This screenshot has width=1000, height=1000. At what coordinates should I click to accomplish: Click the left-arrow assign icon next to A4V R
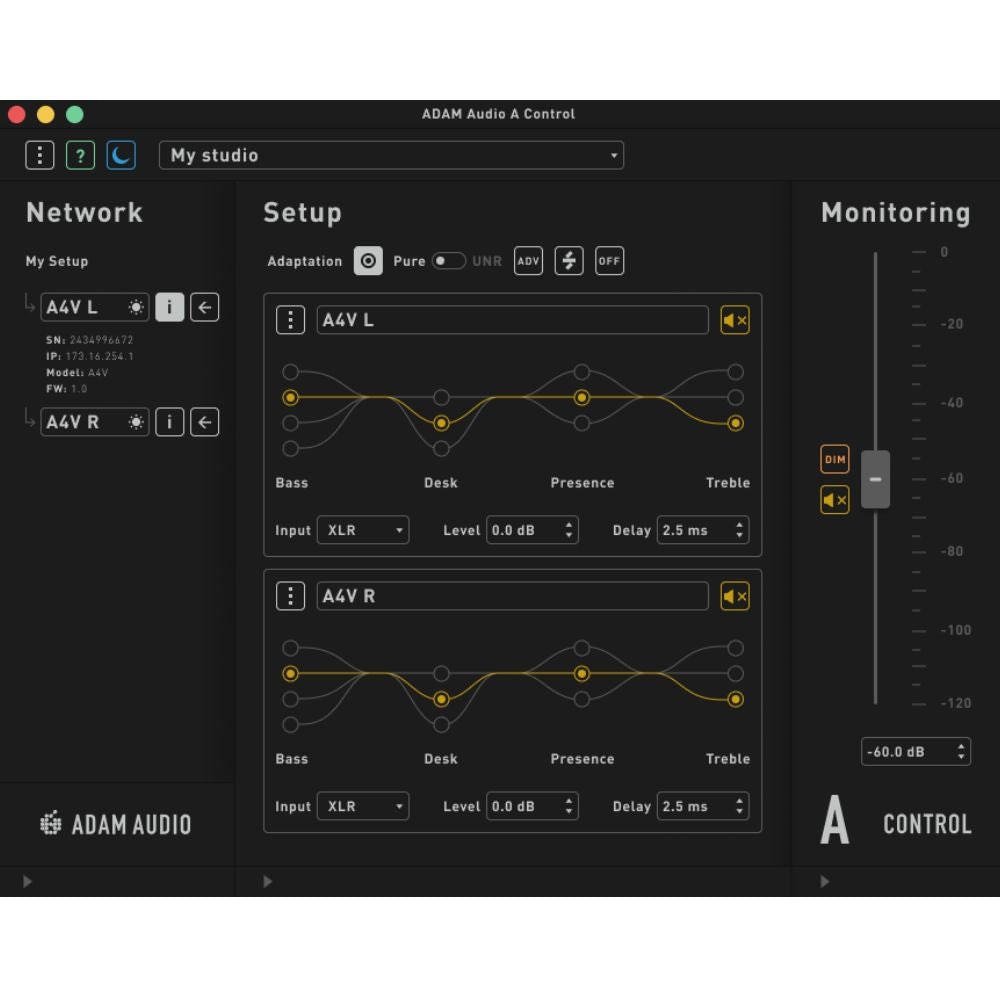coord(204,422)
